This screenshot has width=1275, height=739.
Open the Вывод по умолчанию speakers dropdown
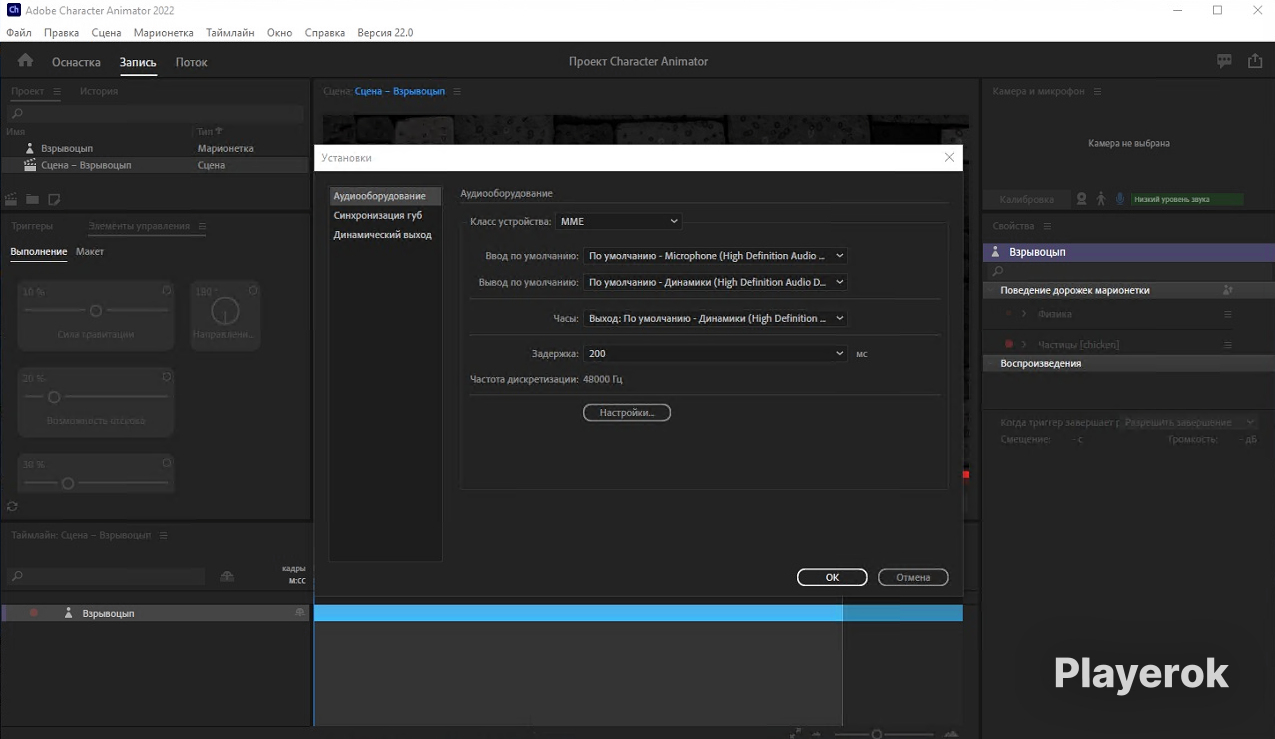(715, 282)
